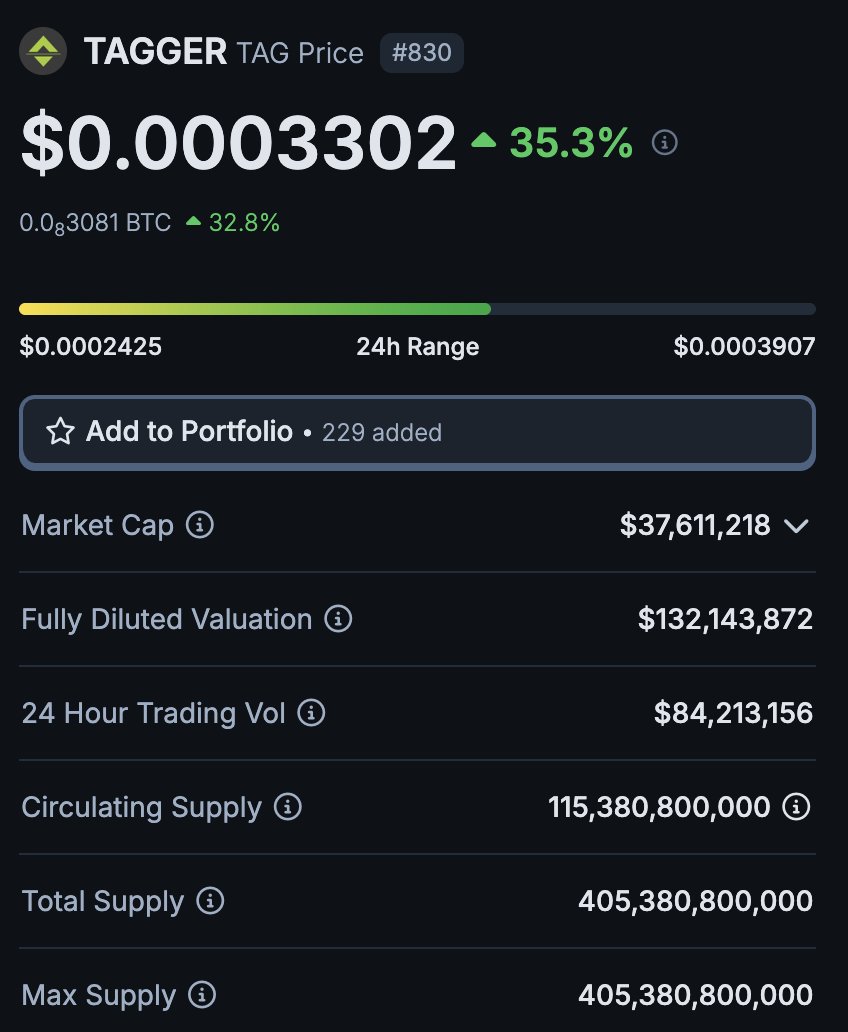Click the $0.0003302 price value
The image size is (848, 1032).
(x=238, y=142)
